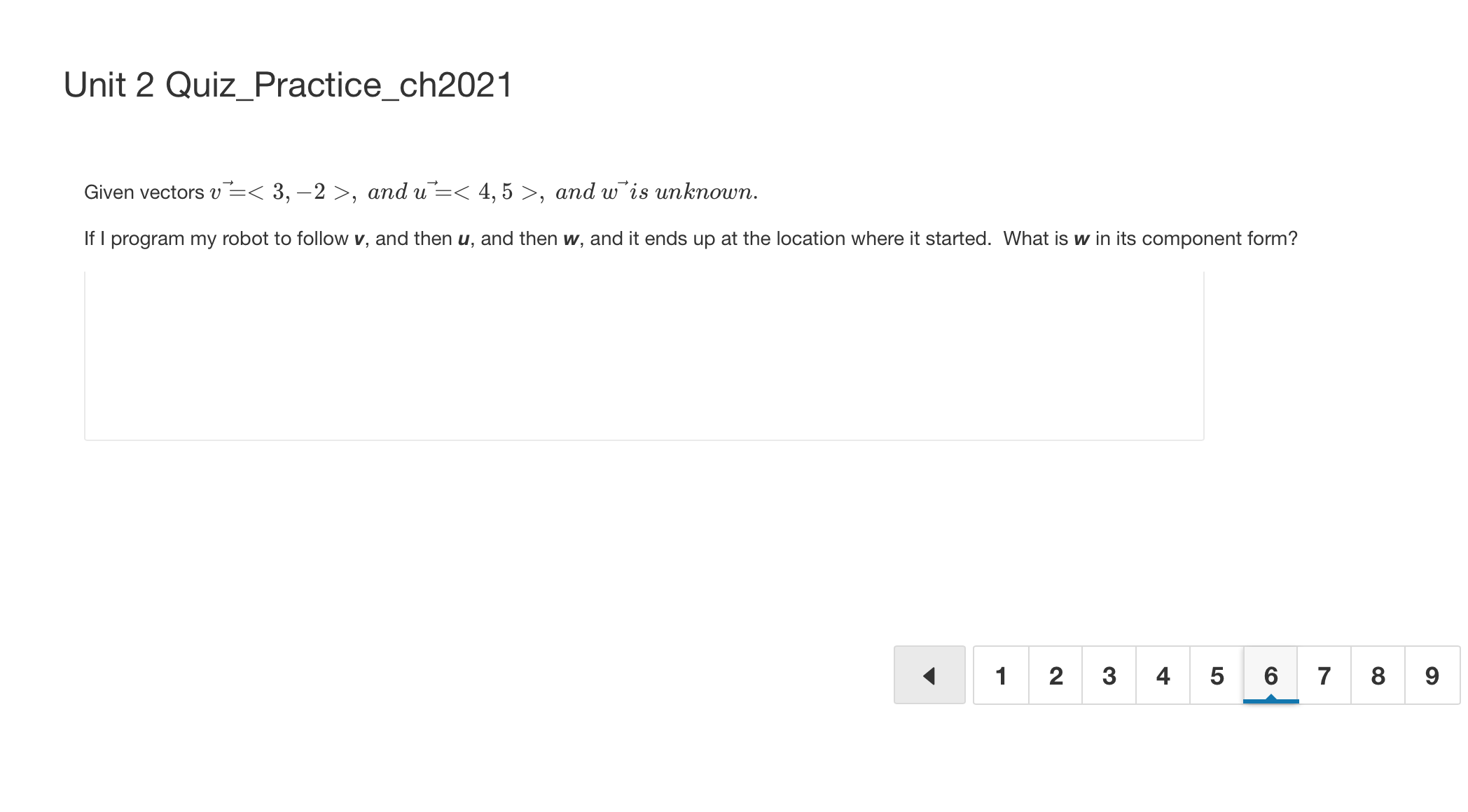Open the last question, page 9
This screenshot has width=1468, height=812.
[x=1432, y=675]
